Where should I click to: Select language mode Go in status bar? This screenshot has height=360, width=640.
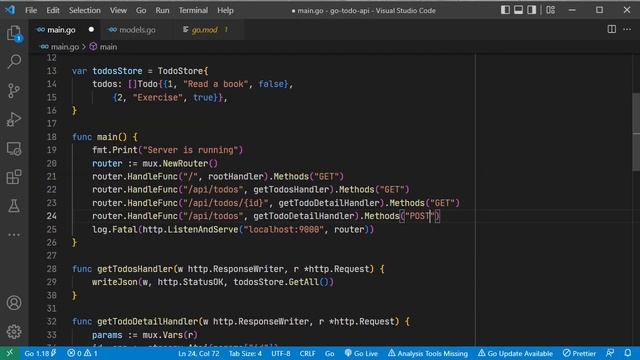point(329,353)
